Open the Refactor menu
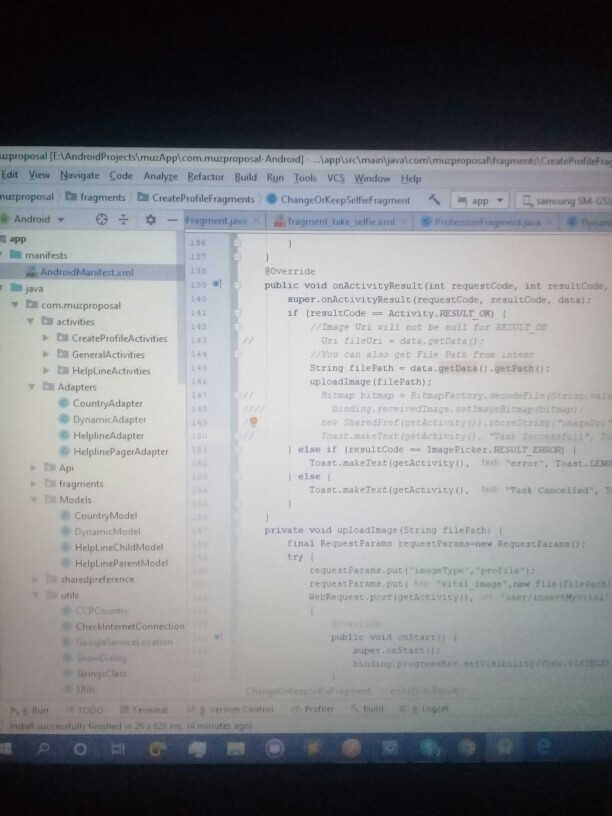 click(205, 177)
